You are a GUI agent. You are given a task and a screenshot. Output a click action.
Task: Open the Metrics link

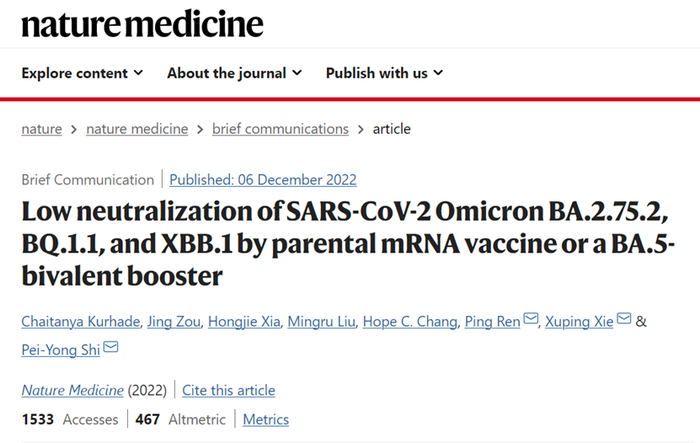(266, 420)
